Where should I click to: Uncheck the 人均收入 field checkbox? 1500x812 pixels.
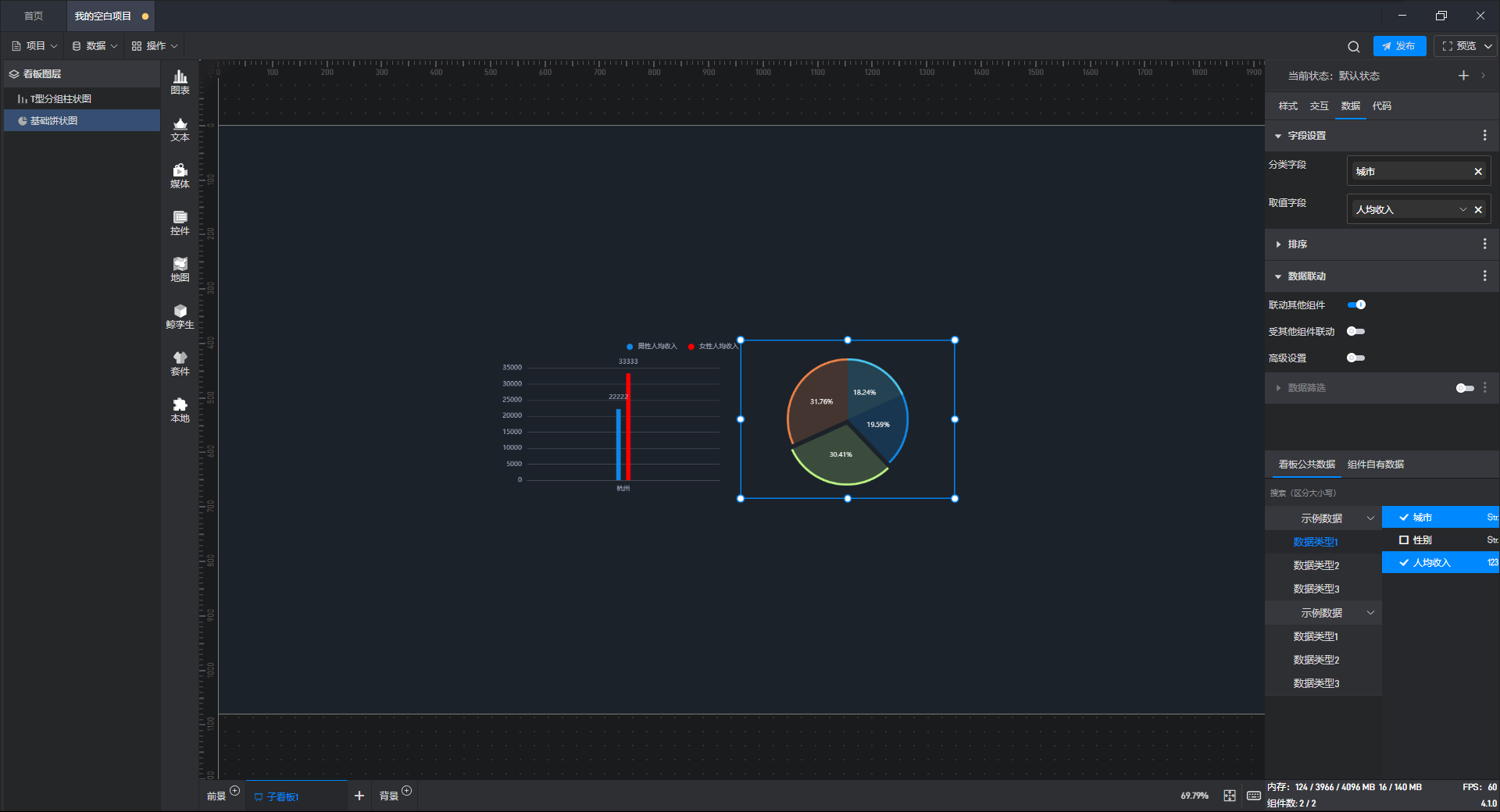[1404, 562]
